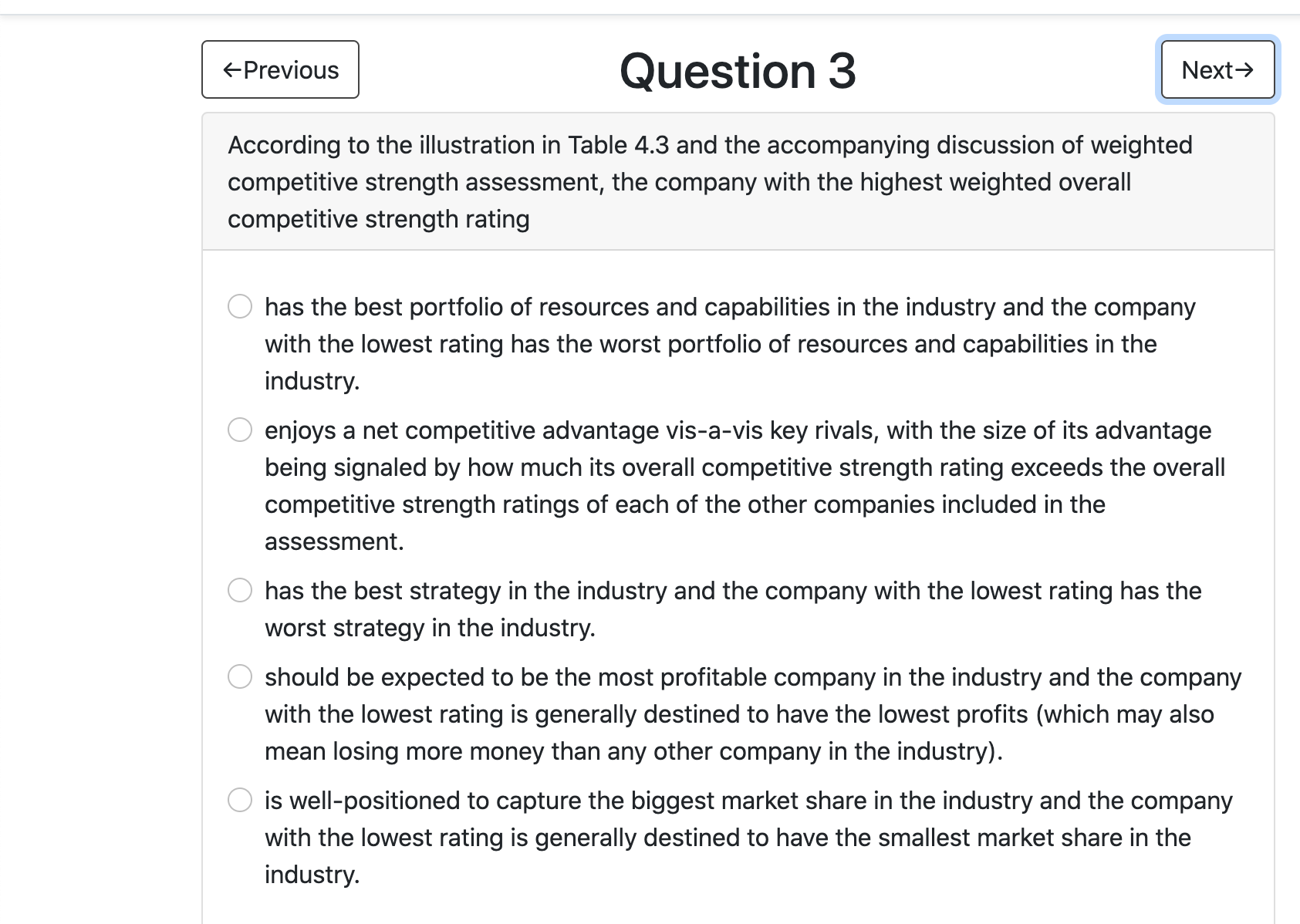Click the question prompt about Table 4.3
The width and height of the screenshot is (1300, 924).
pyautogui.click(x=709, y=182)
